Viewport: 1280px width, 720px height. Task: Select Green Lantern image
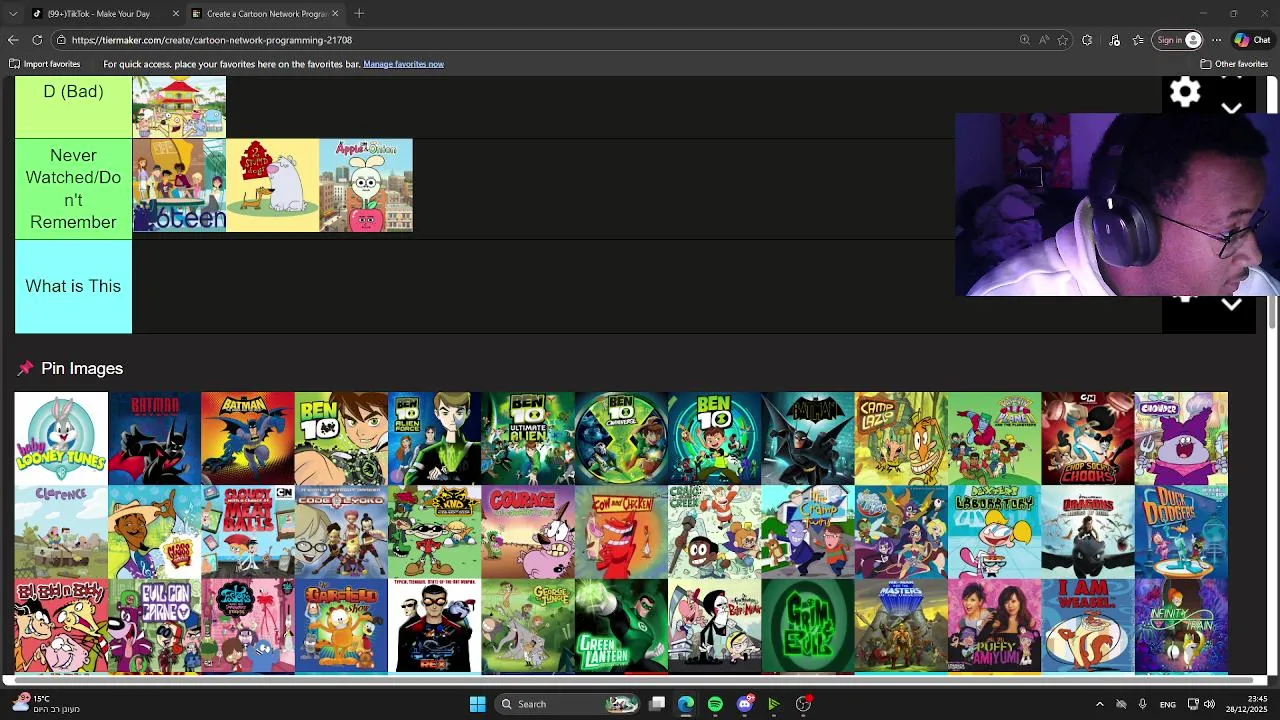click(621, 625)
